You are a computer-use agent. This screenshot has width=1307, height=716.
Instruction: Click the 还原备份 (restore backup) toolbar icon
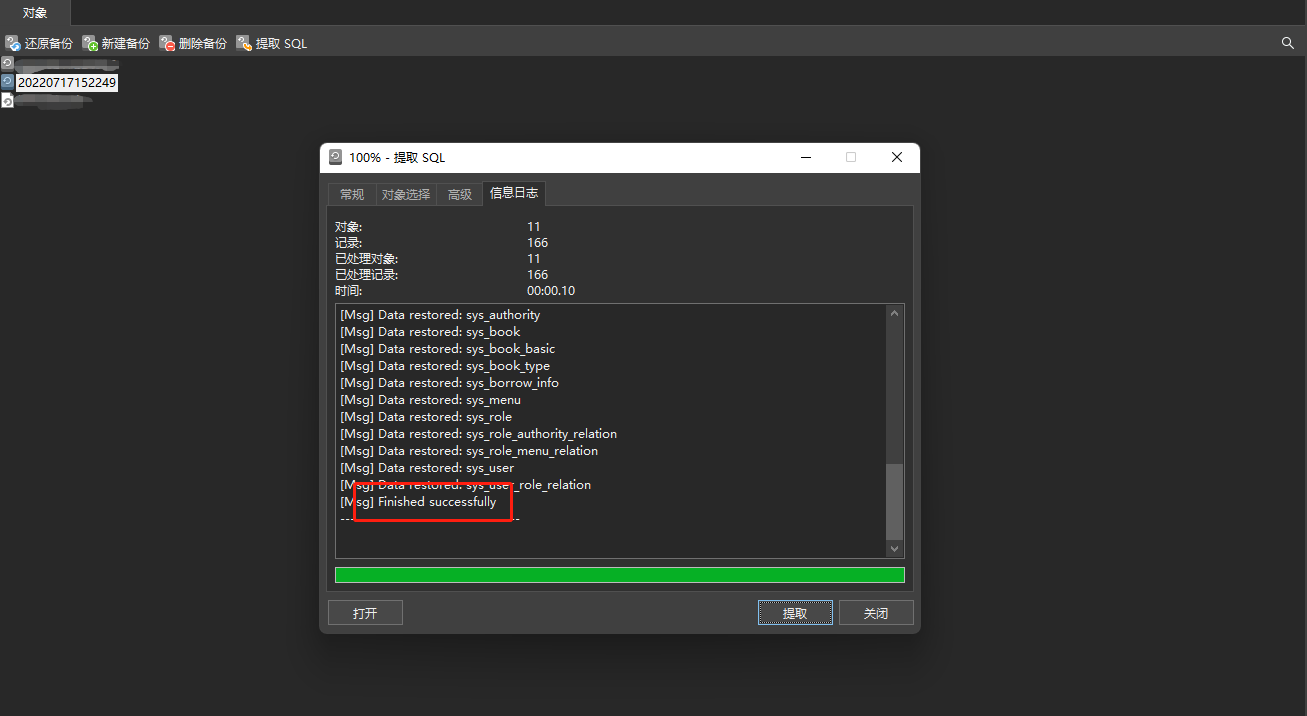[13, 43]
